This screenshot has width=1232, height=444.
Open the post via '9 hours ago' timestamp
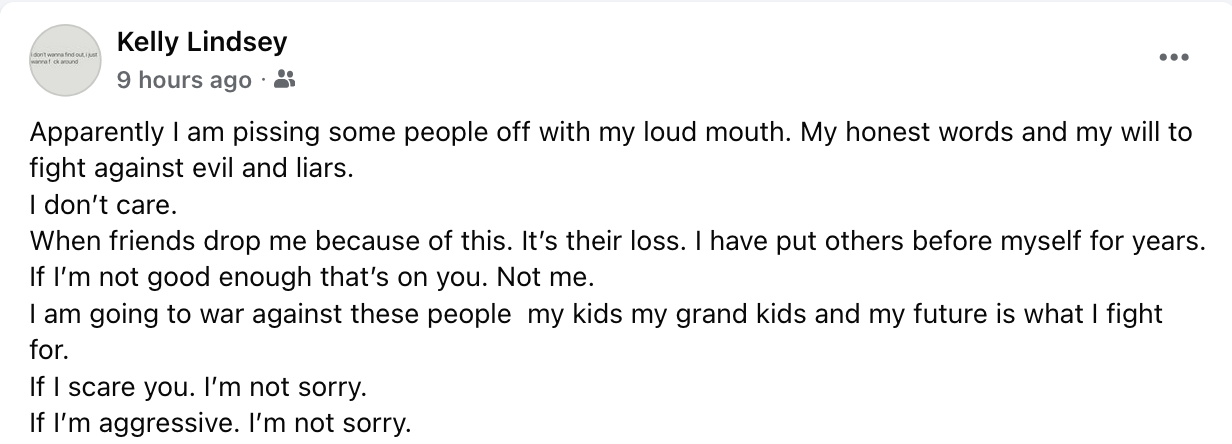[184, 80]
